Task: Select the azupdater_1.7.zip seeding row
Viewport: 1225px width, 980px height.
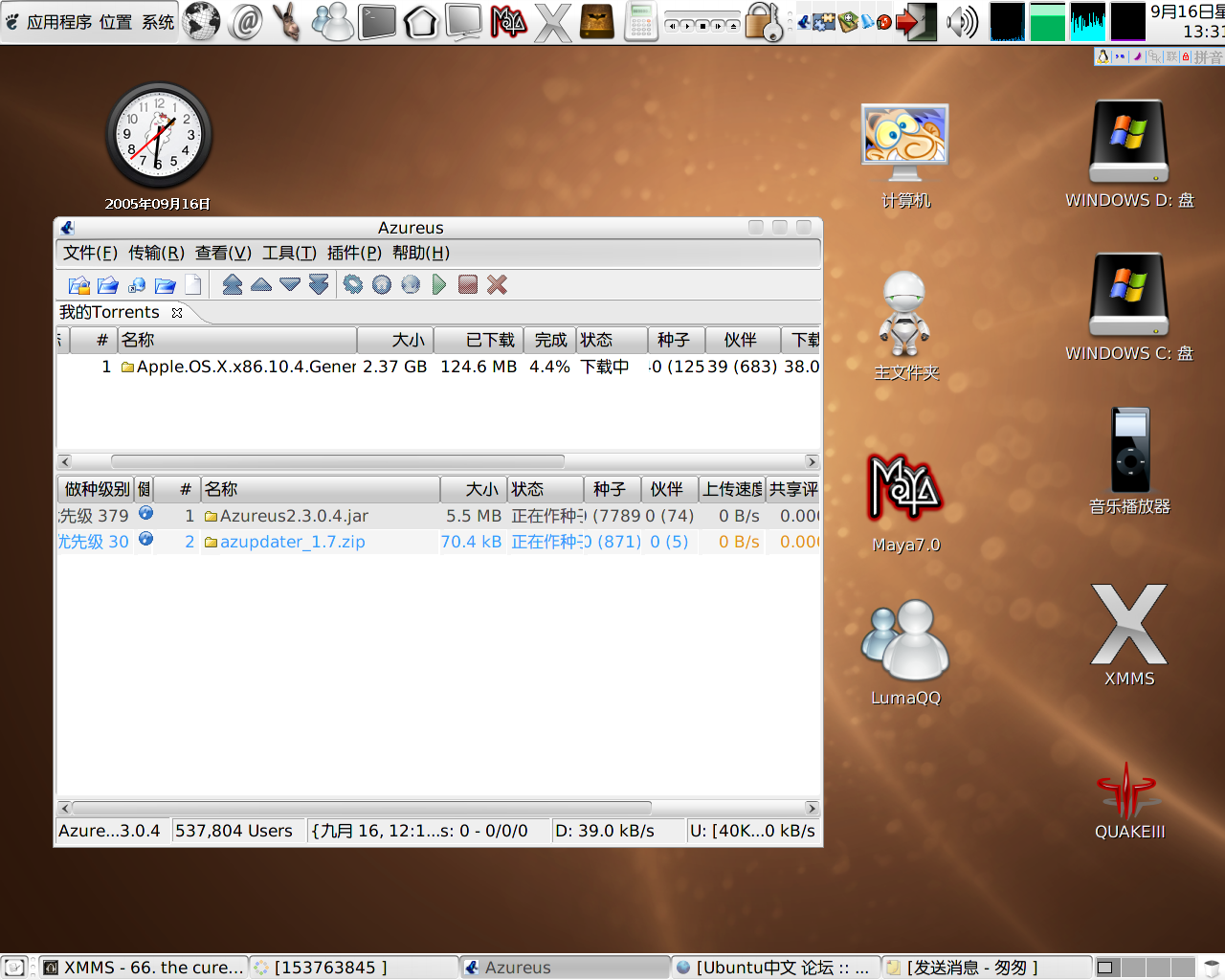Action: (x=439, y=542)
